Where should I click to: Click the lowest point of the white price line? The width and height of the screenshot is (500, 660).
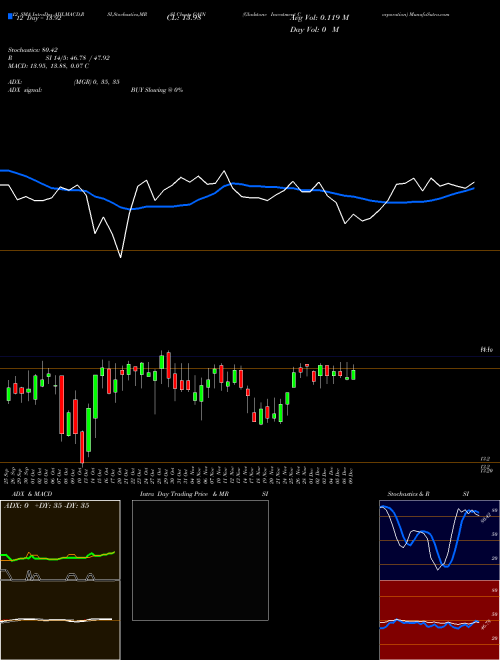point(121,257)
